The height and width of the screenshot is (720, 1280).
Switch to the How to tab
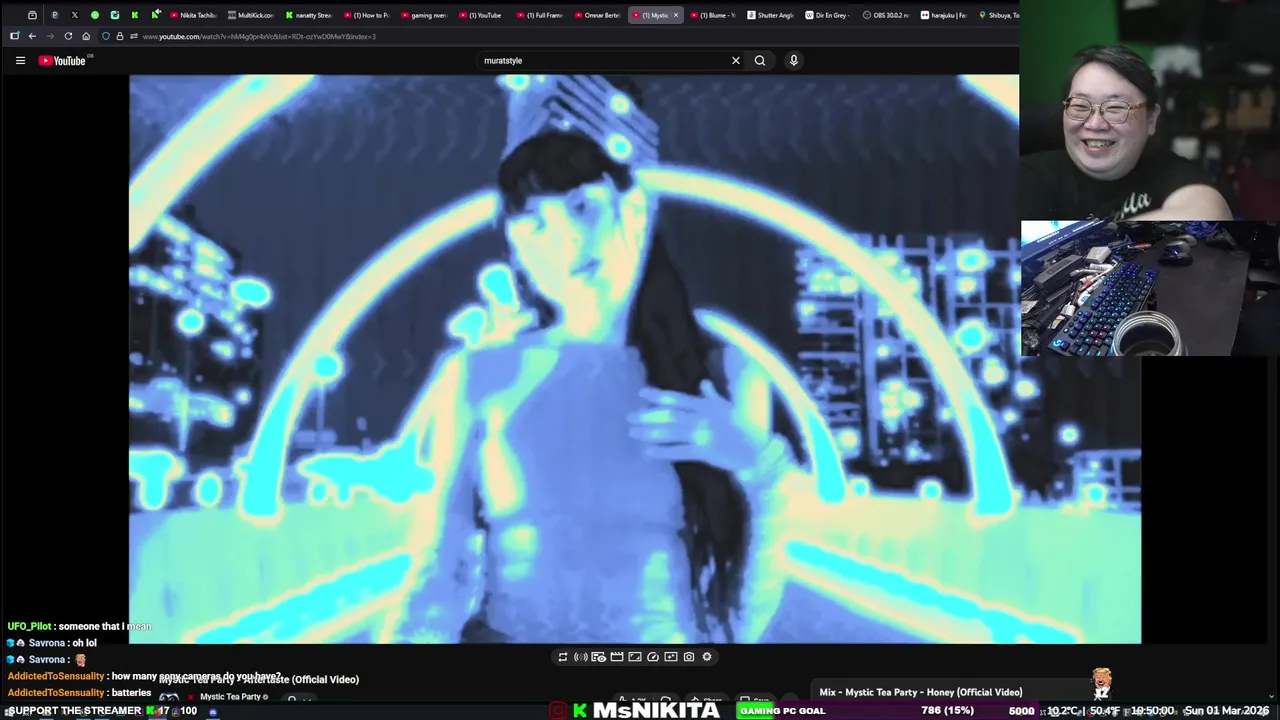coord(367,15)
